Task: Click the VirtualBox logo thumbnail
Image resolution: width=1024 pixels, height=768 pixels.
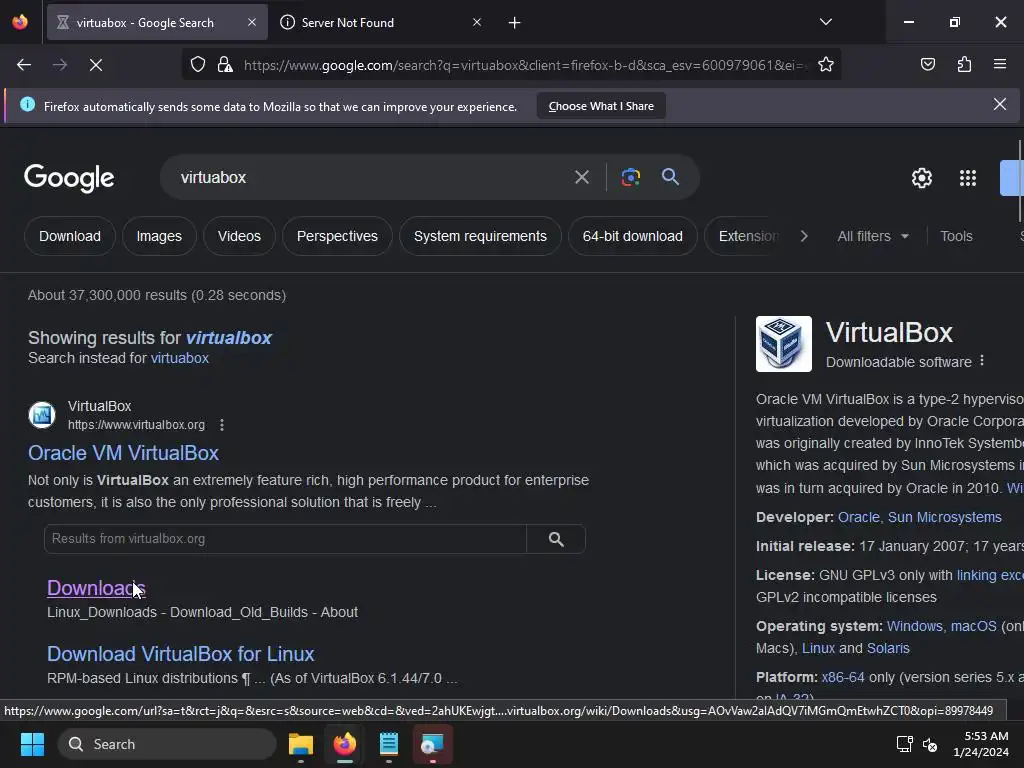Action: tap(784, 344)
